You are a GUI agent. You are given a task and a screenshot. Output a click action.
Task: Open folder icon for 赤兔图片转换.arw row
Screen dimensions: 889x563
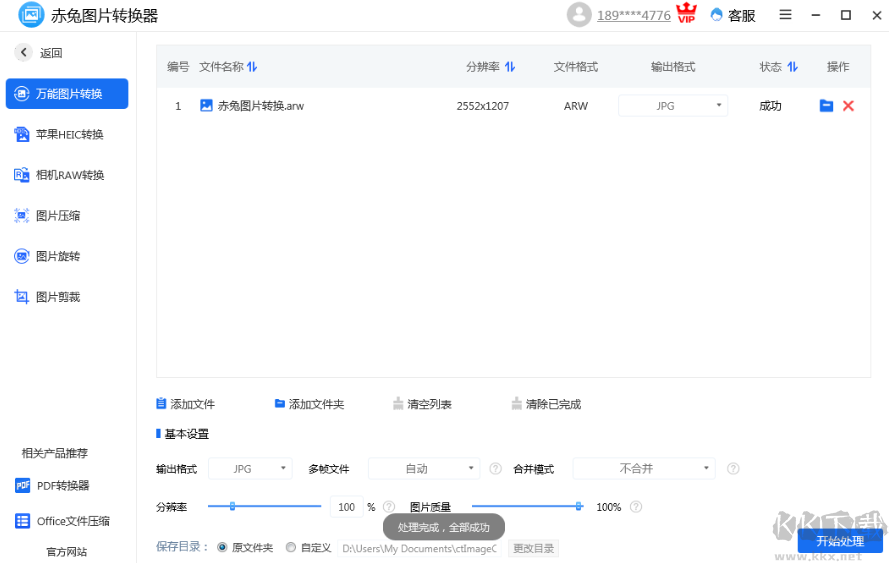826,106
